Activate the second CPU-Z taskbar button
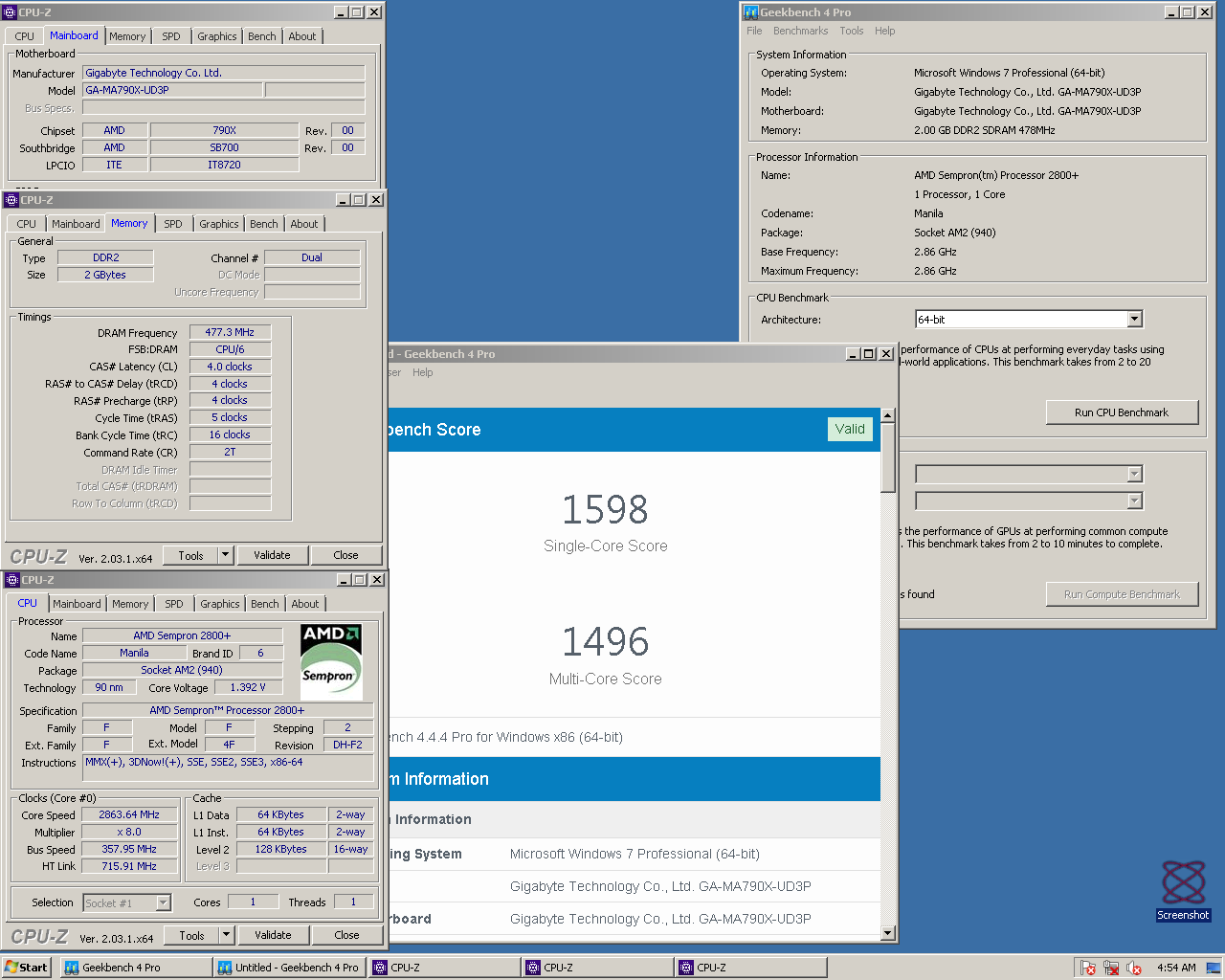This screenshot has width=1225, height=980. (x=596, y=968)
